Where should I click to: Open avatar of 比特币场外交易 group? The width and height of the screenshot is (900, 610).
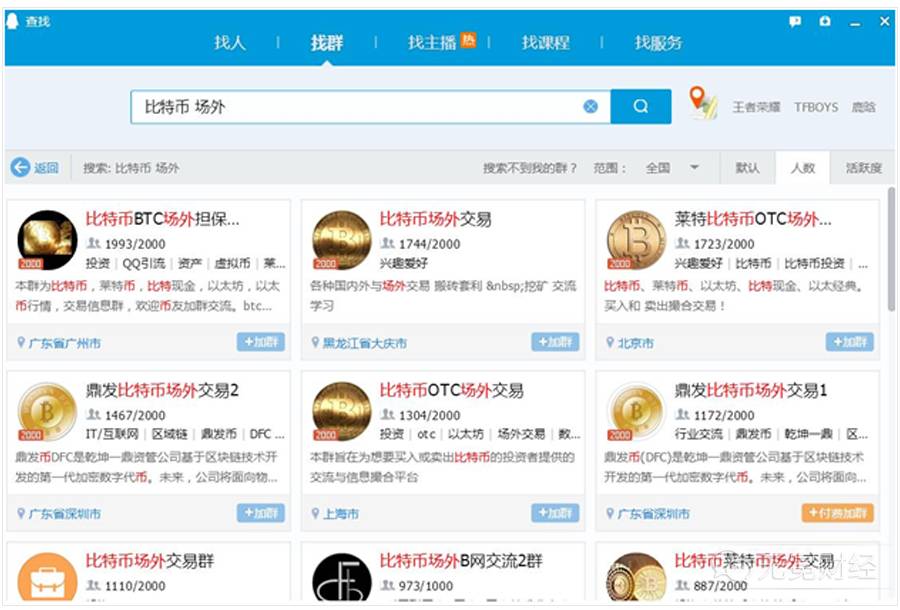point(342,240)
